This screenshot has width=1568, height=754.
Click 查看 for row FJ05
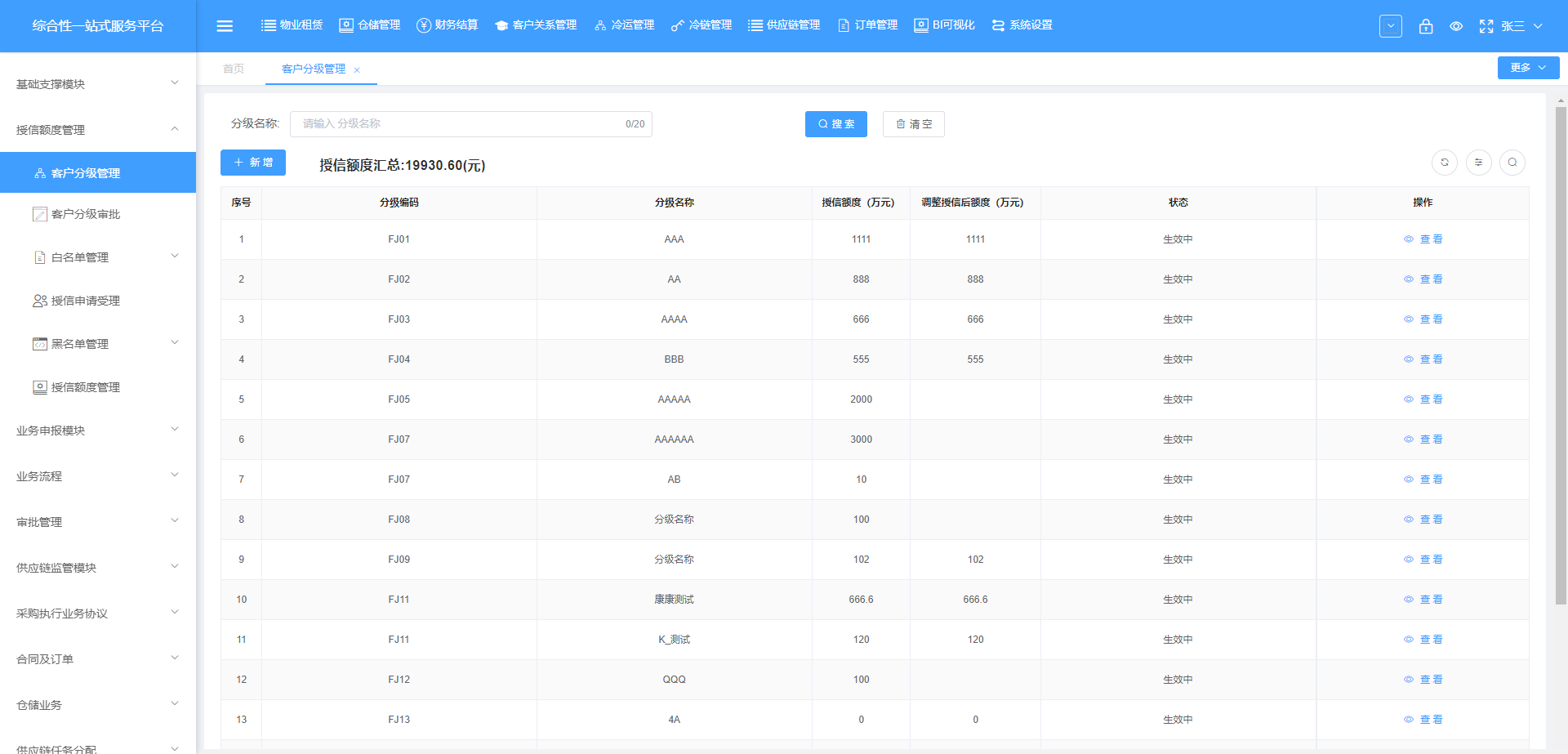click(1423, 399)
